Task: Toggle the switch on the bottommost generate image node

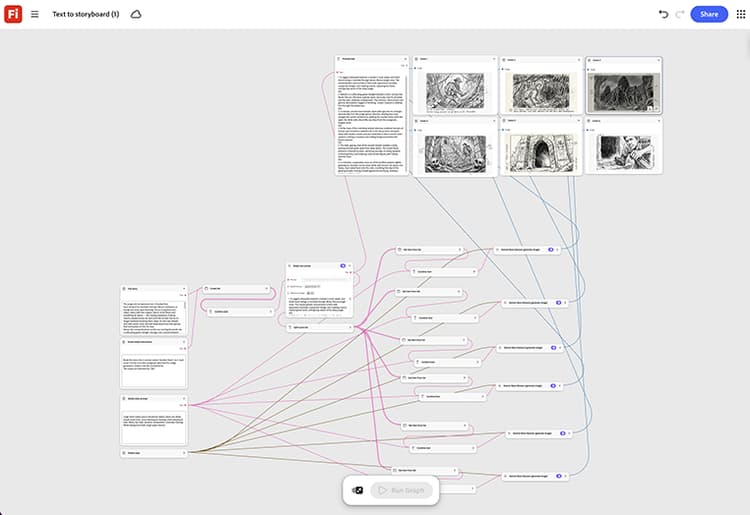Action: coord(559,476)
